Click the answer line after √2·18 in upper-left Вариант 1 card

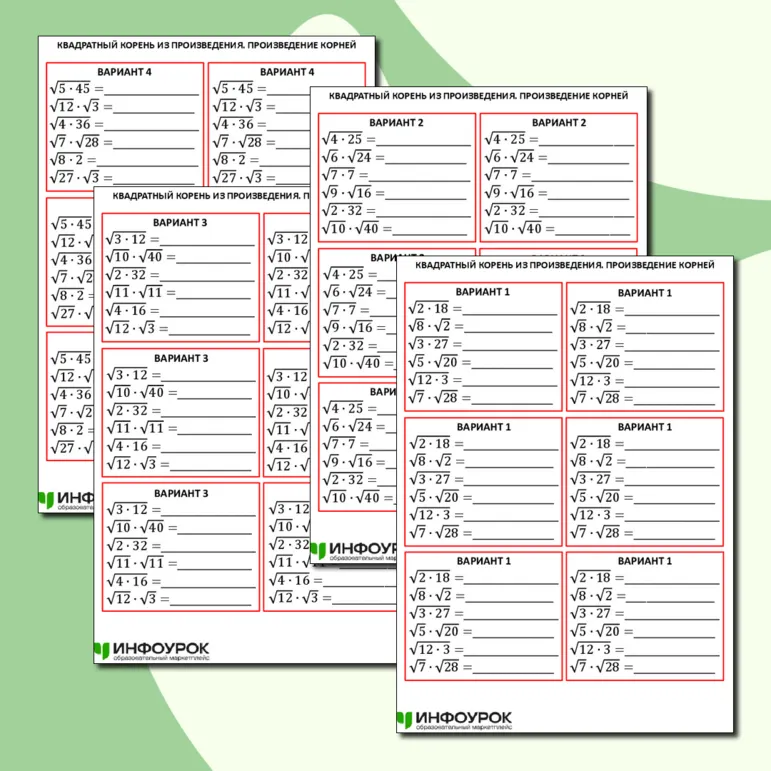[510, 314]
